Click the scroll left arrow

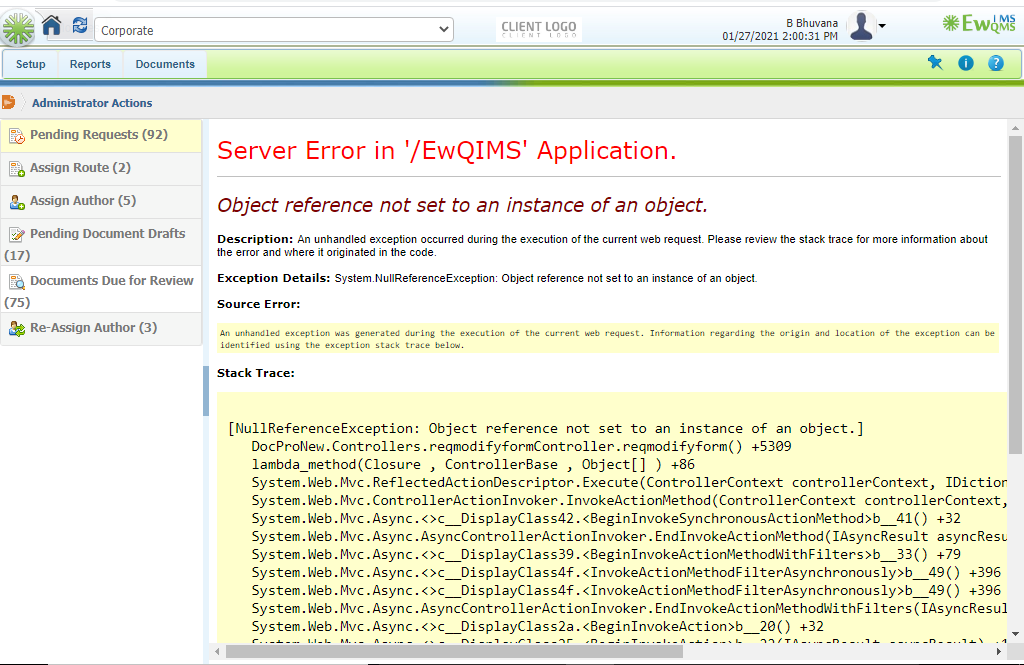click(217, 651)
